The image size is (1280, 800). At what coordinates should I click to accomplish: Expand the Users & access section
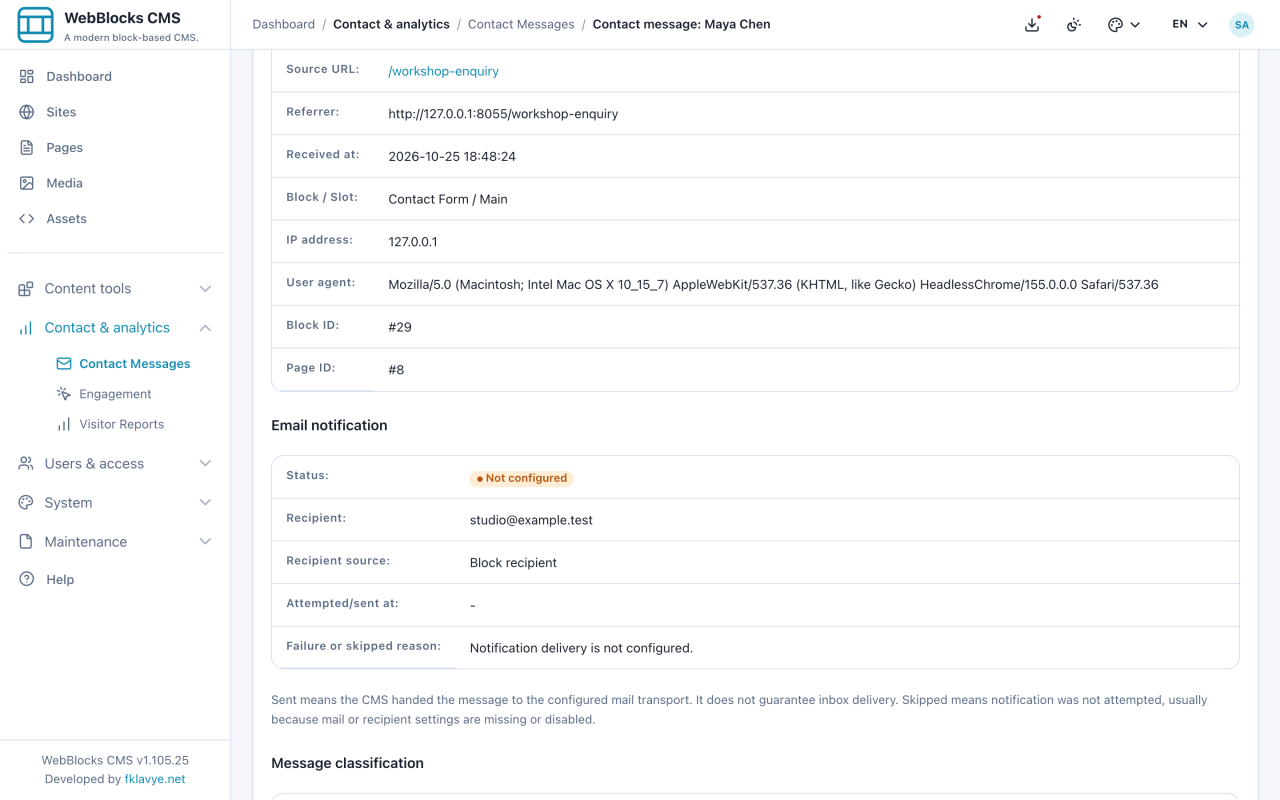coord(115,464)
